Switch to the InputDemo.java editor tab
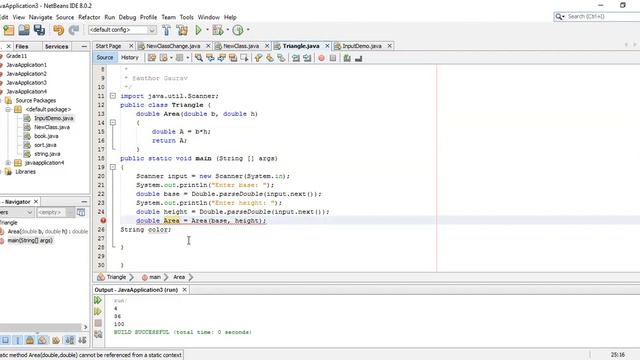640x360 pixels. (362, 46)
